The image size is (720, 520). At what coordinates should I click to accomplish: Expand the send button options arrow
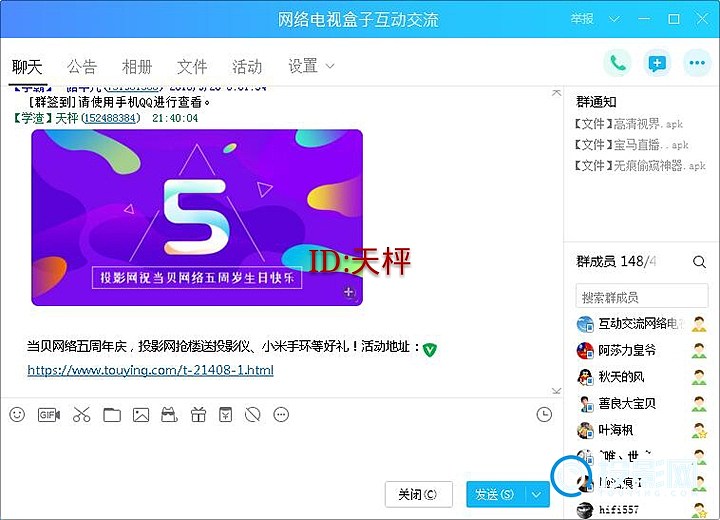pos(538,494)
